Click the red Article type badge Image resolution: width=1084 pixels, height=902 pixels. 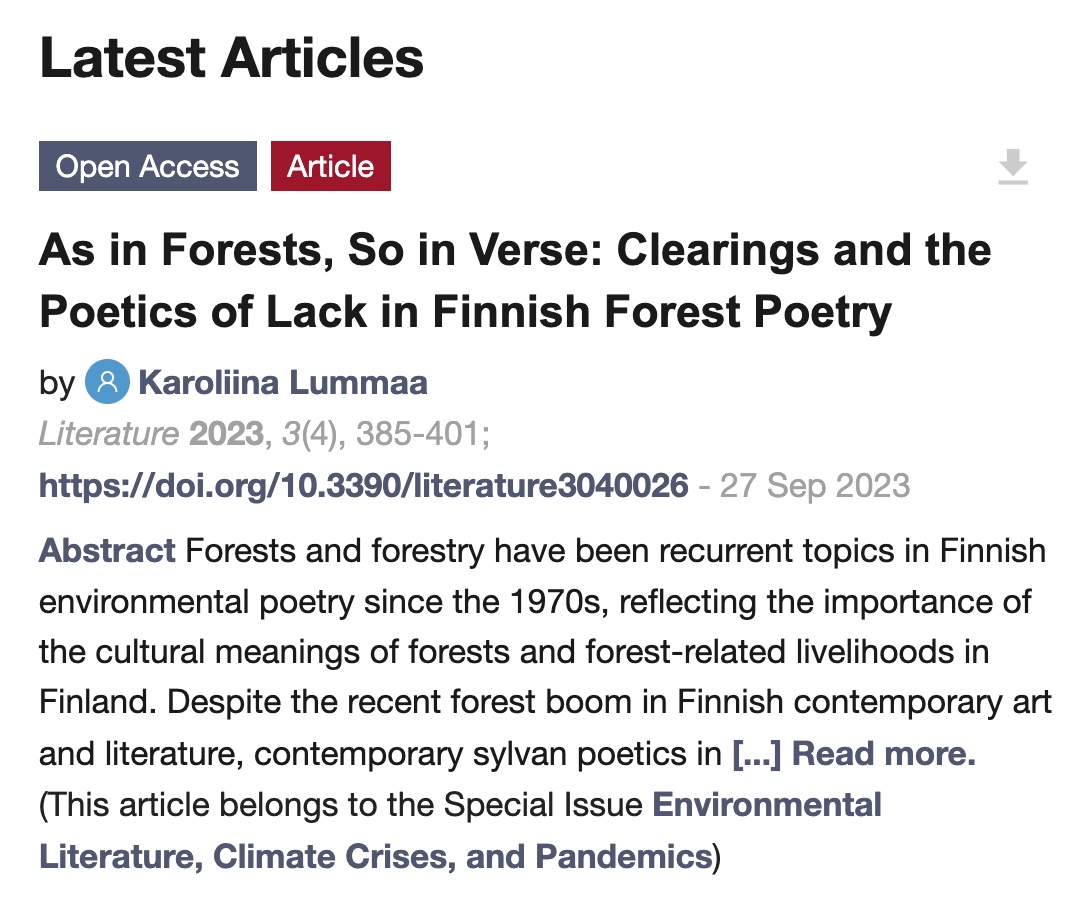point(330,166)
